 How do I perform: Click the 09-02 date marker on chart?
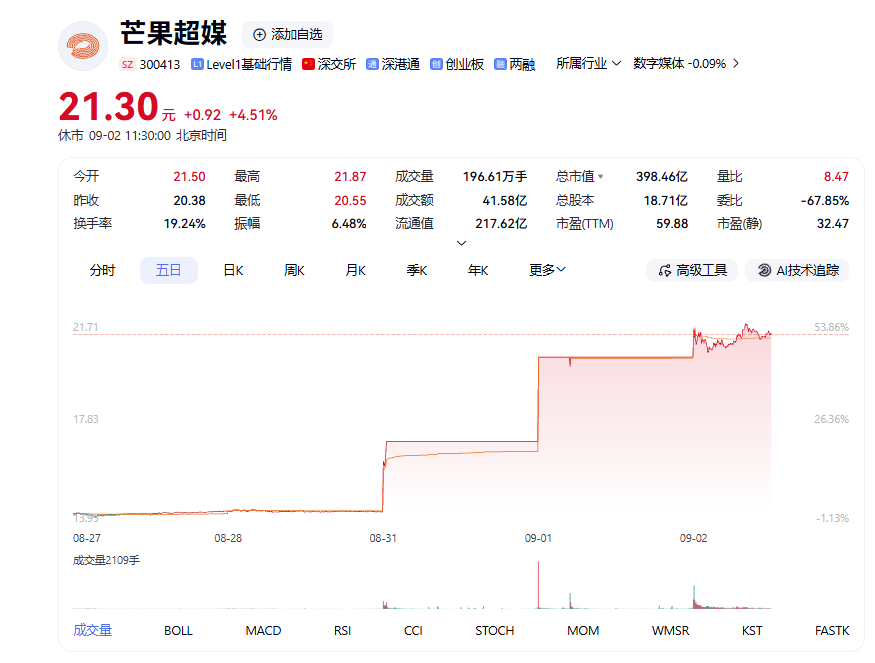point(694,539)
